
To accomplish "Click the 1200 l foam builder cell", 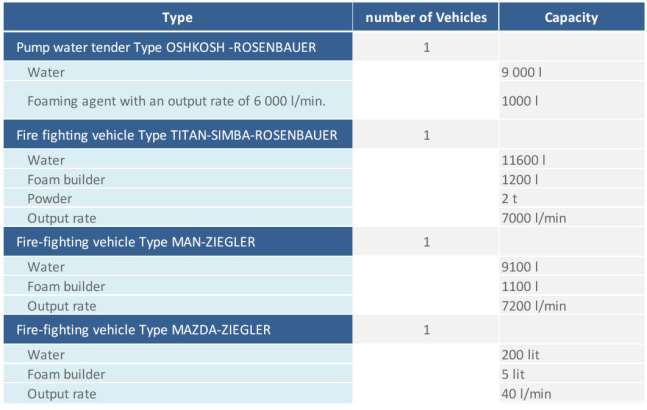I will point(571,179).
